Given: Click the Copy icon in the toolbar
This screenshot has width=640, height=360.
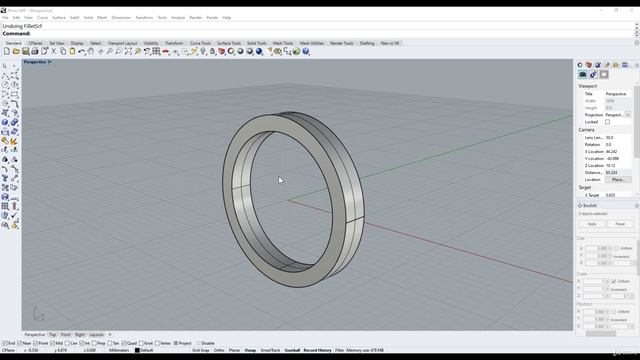Looking at the screenshot, I should (63, 51).
